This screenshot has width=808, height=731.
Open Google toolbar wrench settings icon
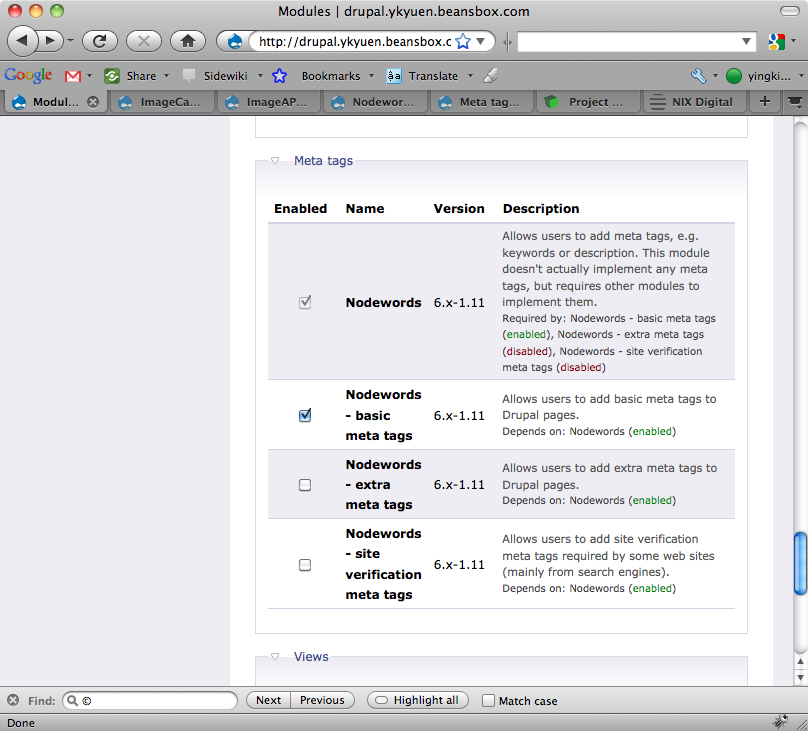(698, 76)
